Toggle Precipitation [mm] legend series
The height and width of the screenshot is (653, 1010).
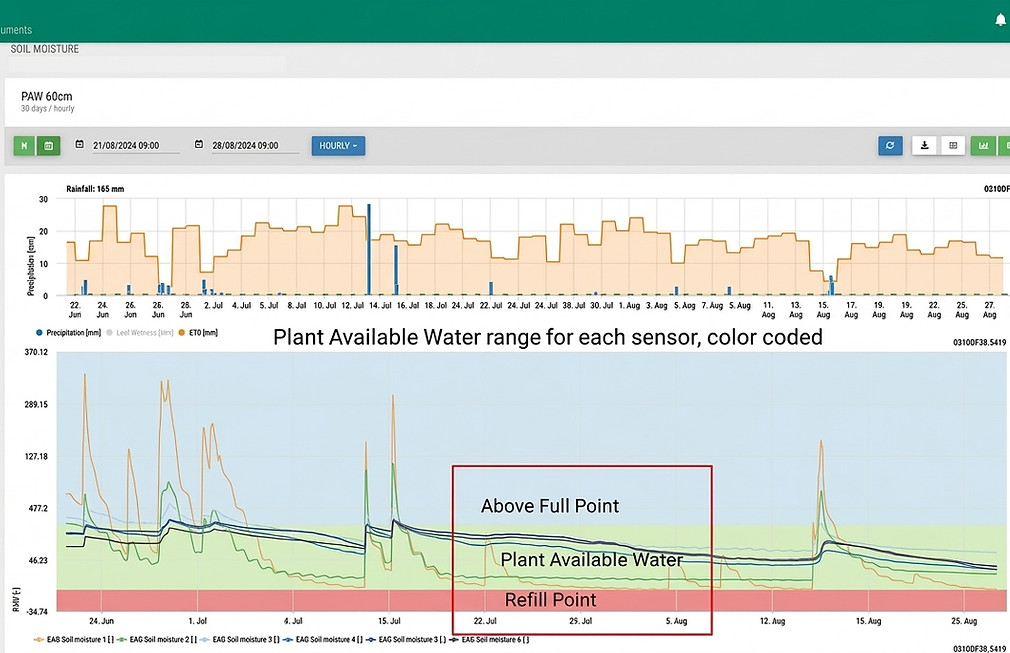pos(68,333)
